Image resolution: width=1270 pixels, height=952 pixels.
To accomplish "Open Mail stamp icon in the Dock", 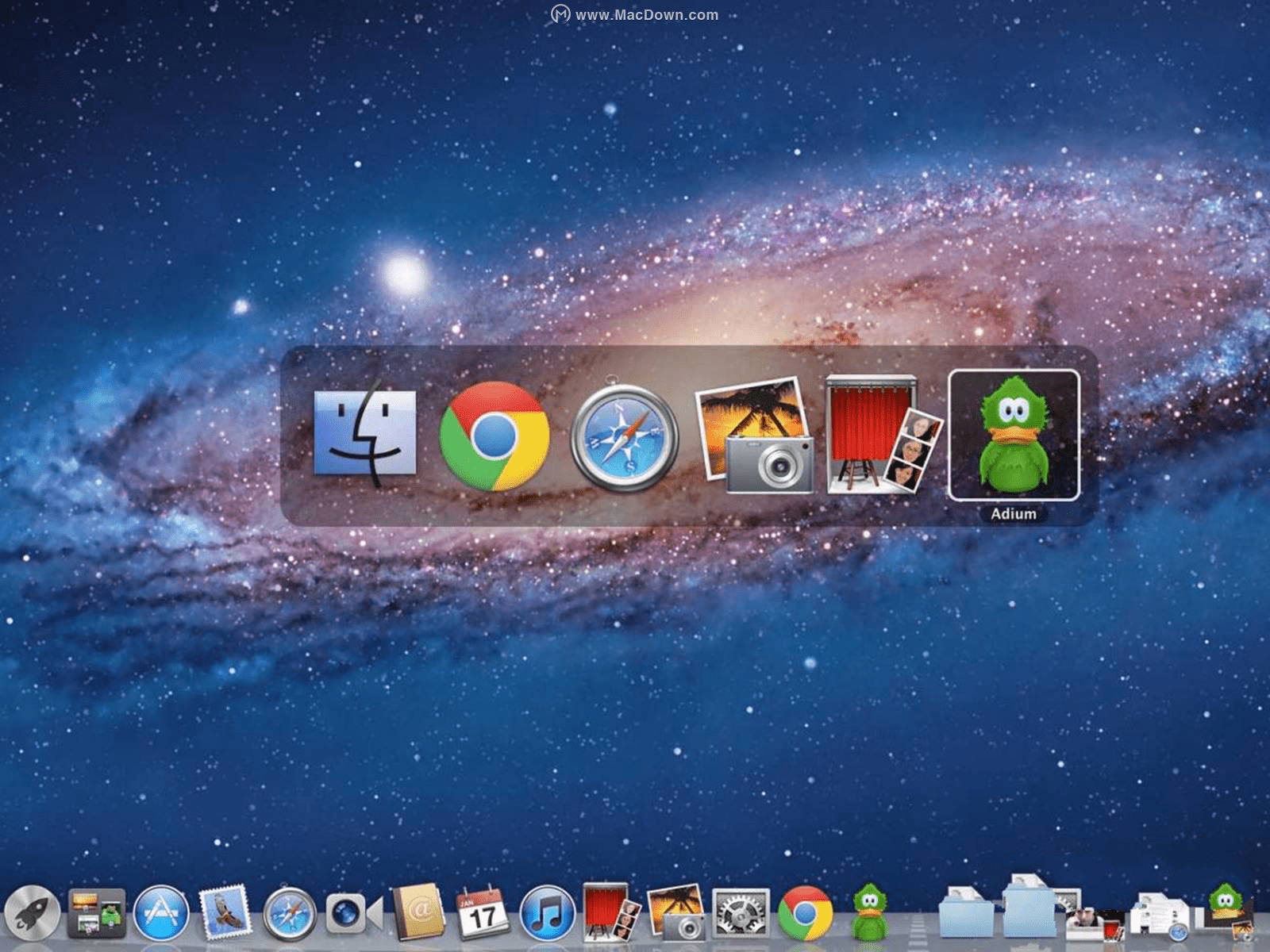I will tap(225, 913).
